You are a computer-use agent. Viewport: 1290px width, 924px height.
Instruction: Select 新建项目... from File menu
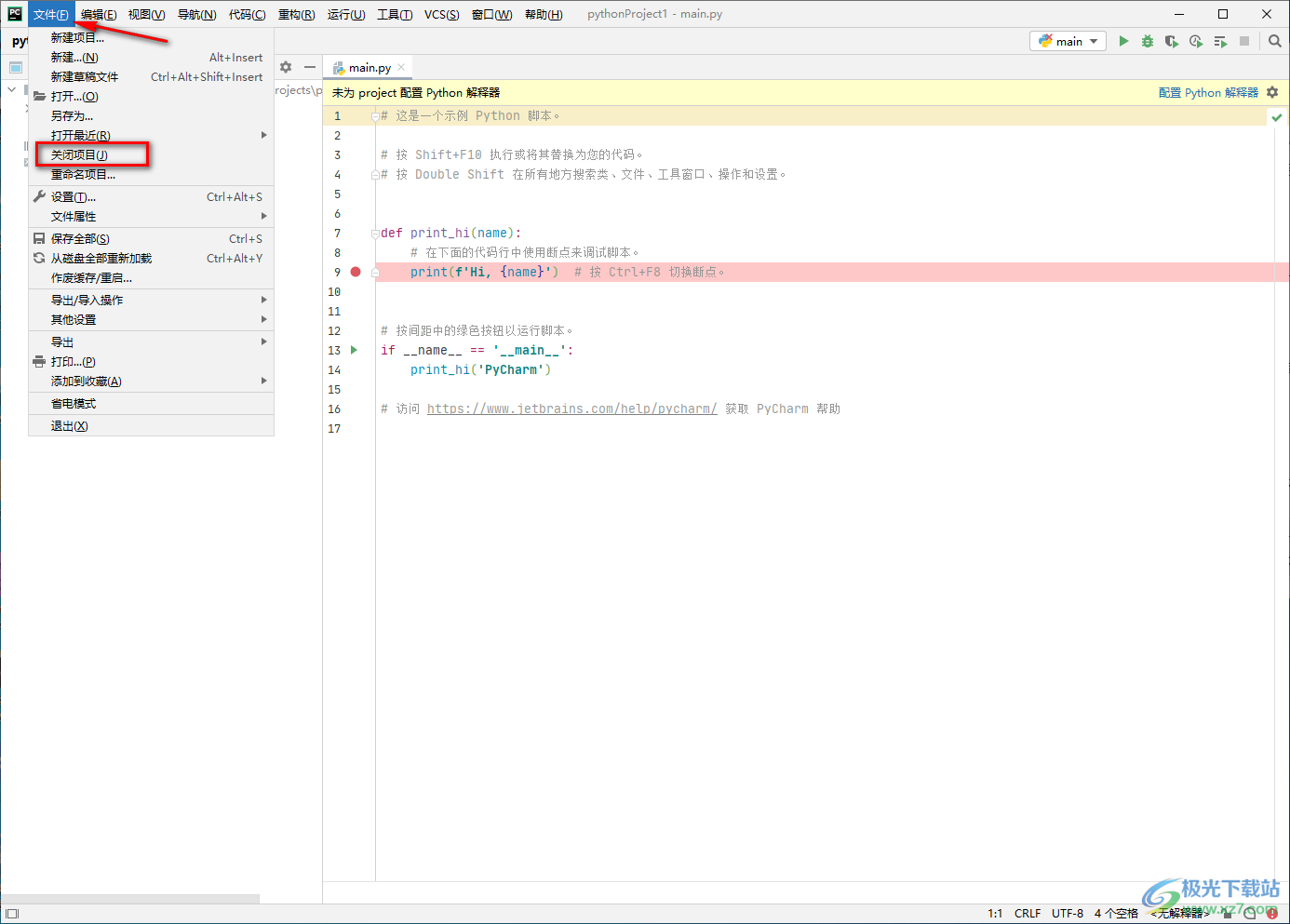pos(152,37)
